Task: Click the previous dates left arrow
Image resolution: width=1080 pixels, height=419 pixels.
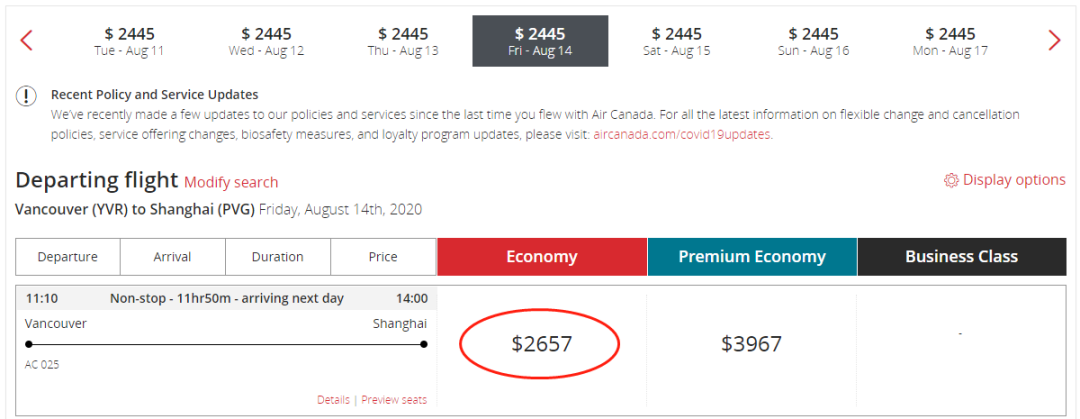Action: tap(27, 41)
